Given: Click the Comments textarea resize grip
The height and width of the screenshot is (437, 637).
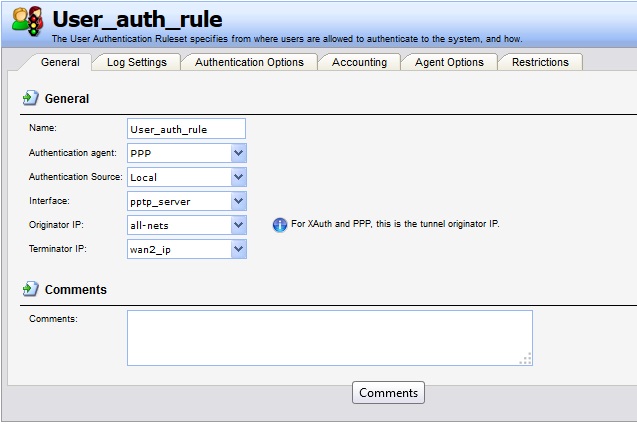Looking at the screenshot, I should click(x=526, y=359).
